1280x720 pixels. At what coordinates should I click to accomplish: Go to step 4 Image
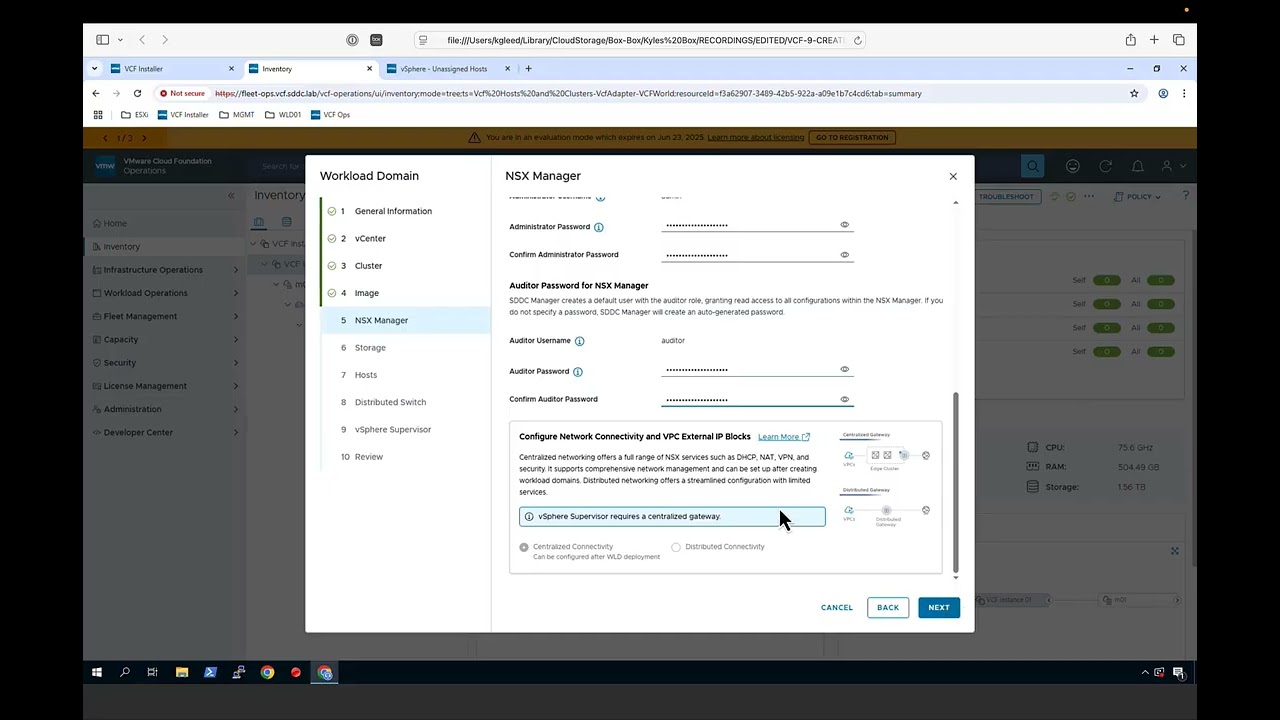click(x=366, y=293)
